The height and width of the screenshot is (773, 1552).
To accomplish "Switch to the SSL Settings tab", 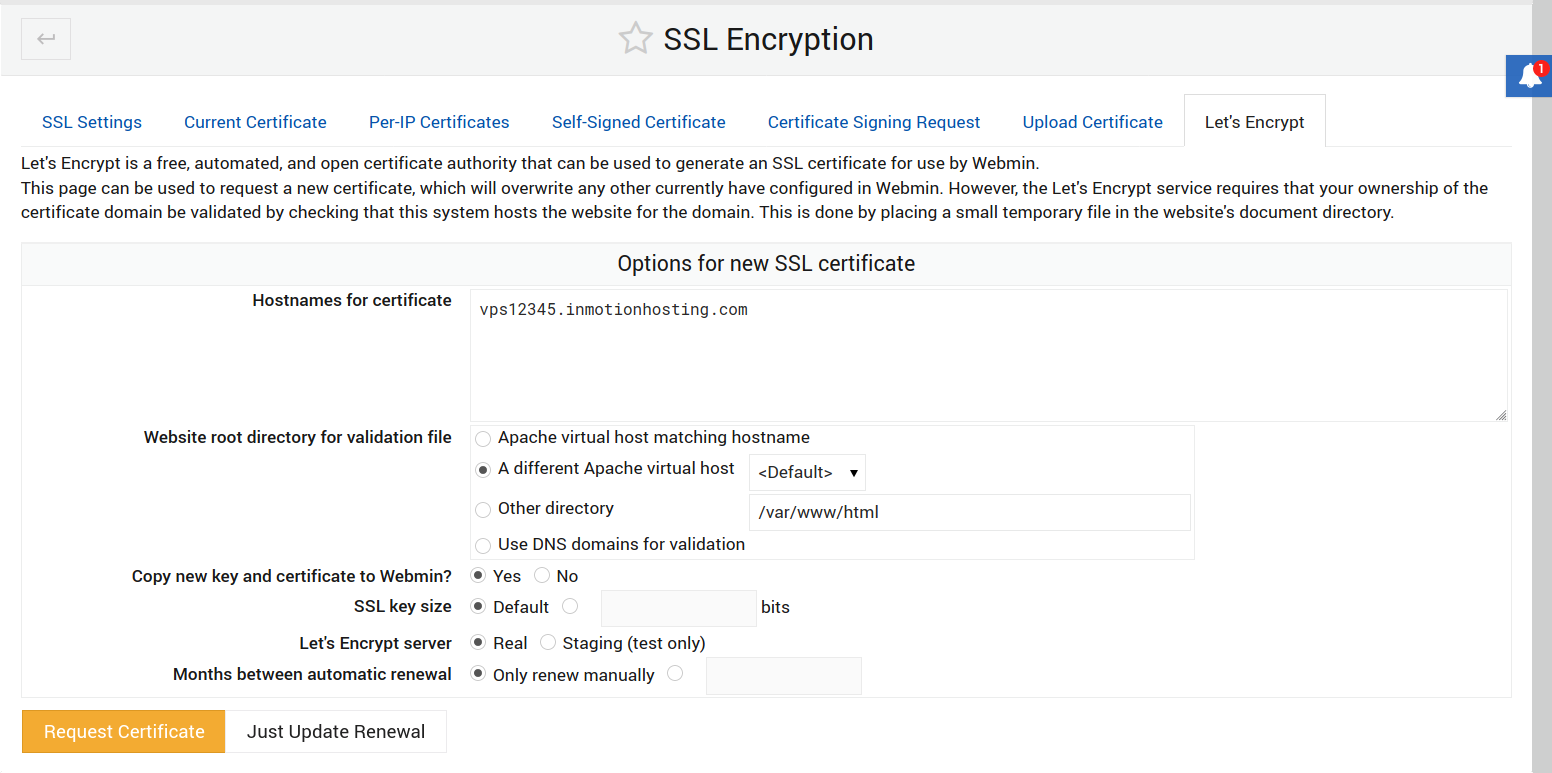I will (x=92, y=122).
